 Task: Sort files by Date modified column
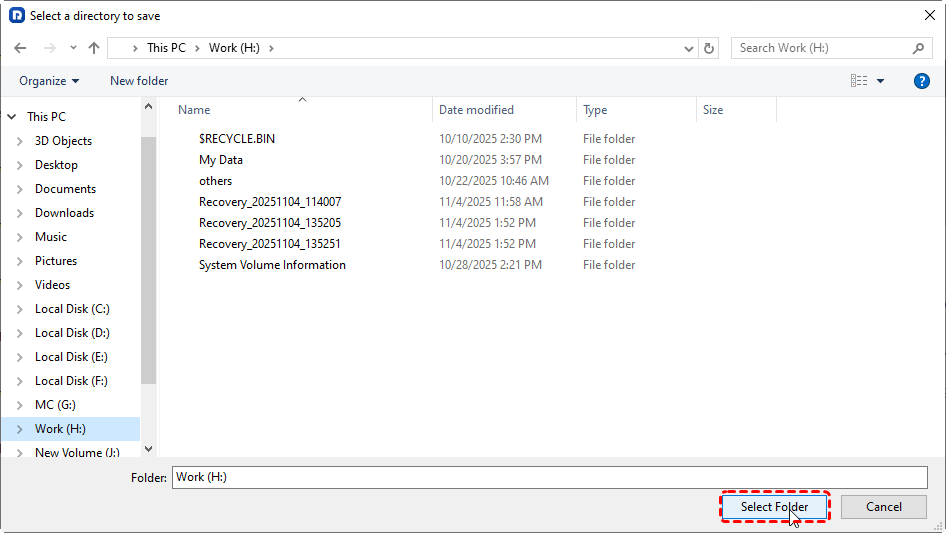tap(476, 110)
